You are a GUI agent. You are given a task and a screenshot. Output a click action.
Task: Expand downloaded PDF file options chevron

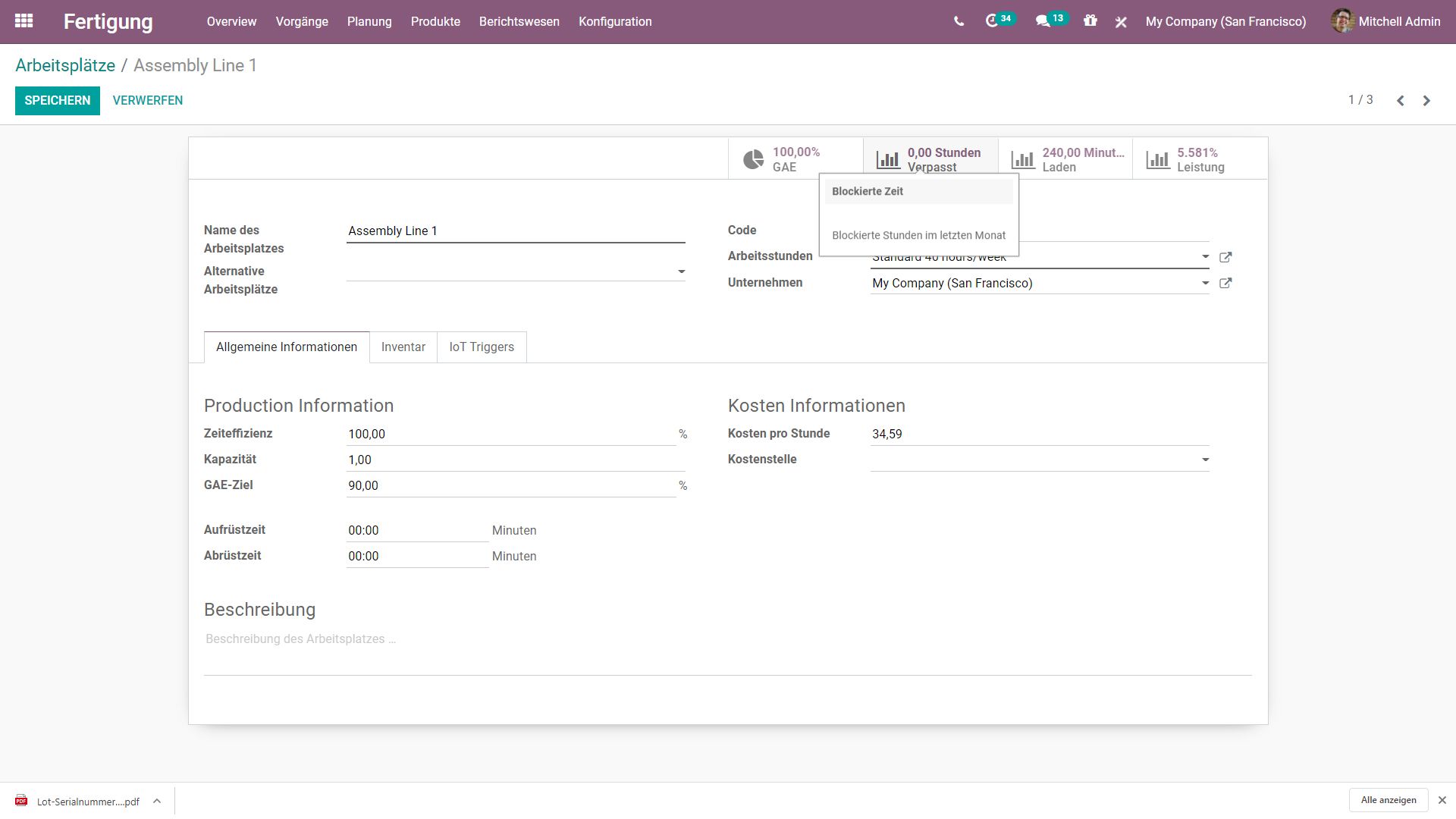click(156, 801)
